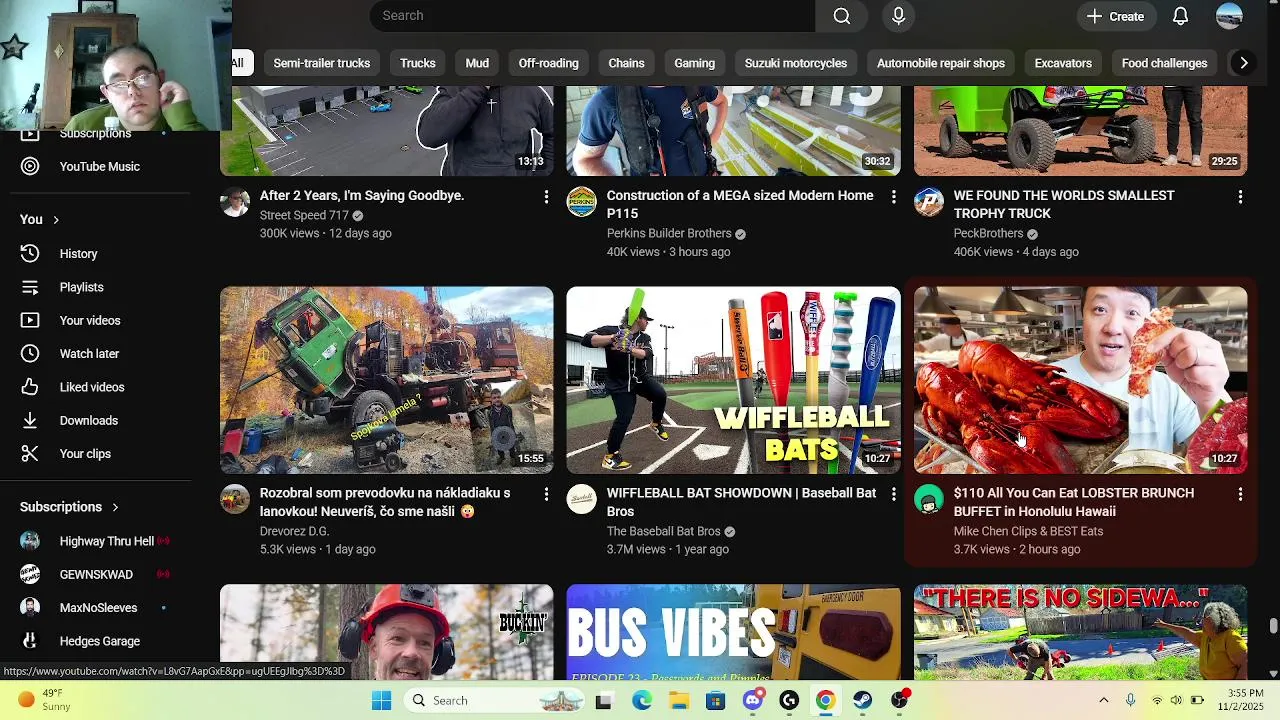Open Microsoft Edge from taskbar
Image resolution: width=1280 pixels, height=720 pixels.
click(x=642, y=701)
